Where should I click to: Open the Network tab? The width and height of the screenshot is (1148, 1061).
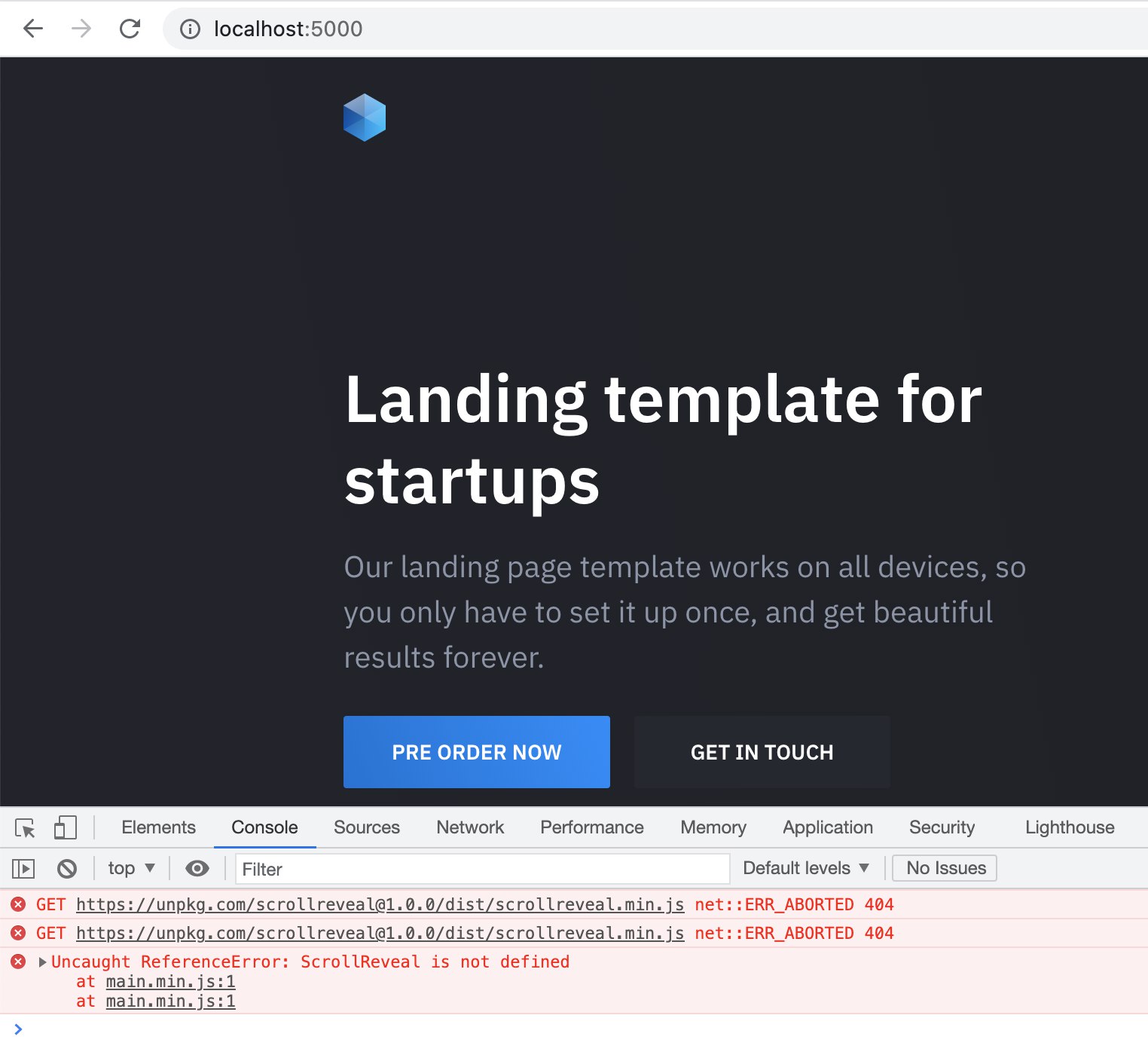[470, 827]
